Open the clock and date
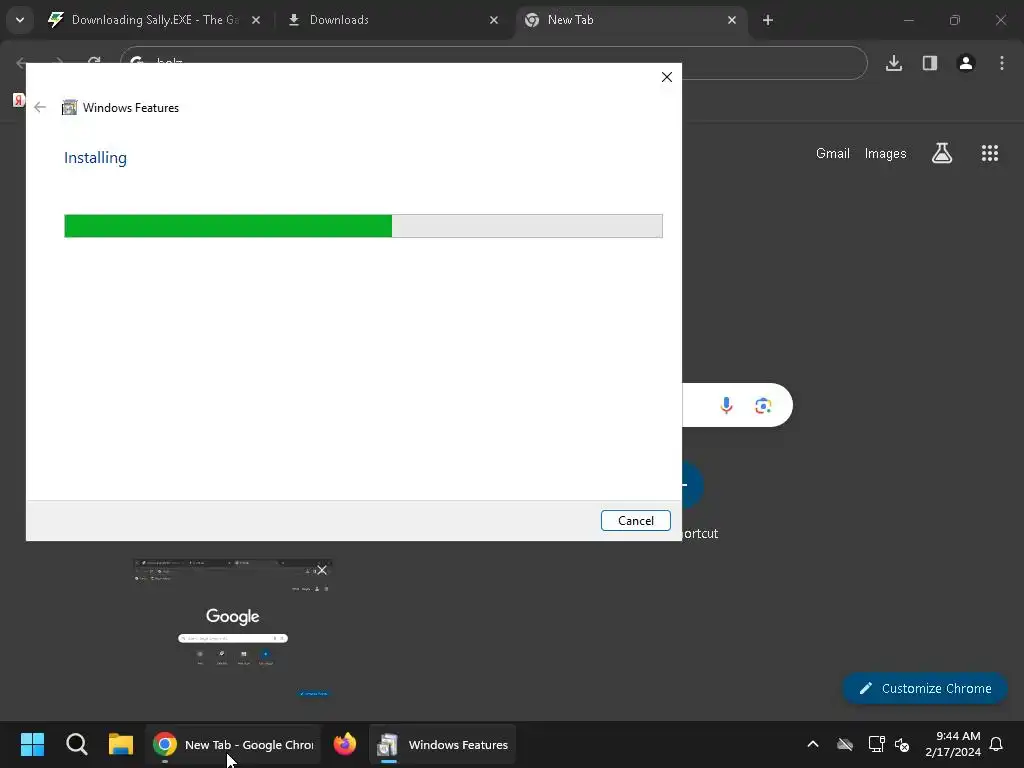This screenshot has width=1024, height=768. coord(953,744)
